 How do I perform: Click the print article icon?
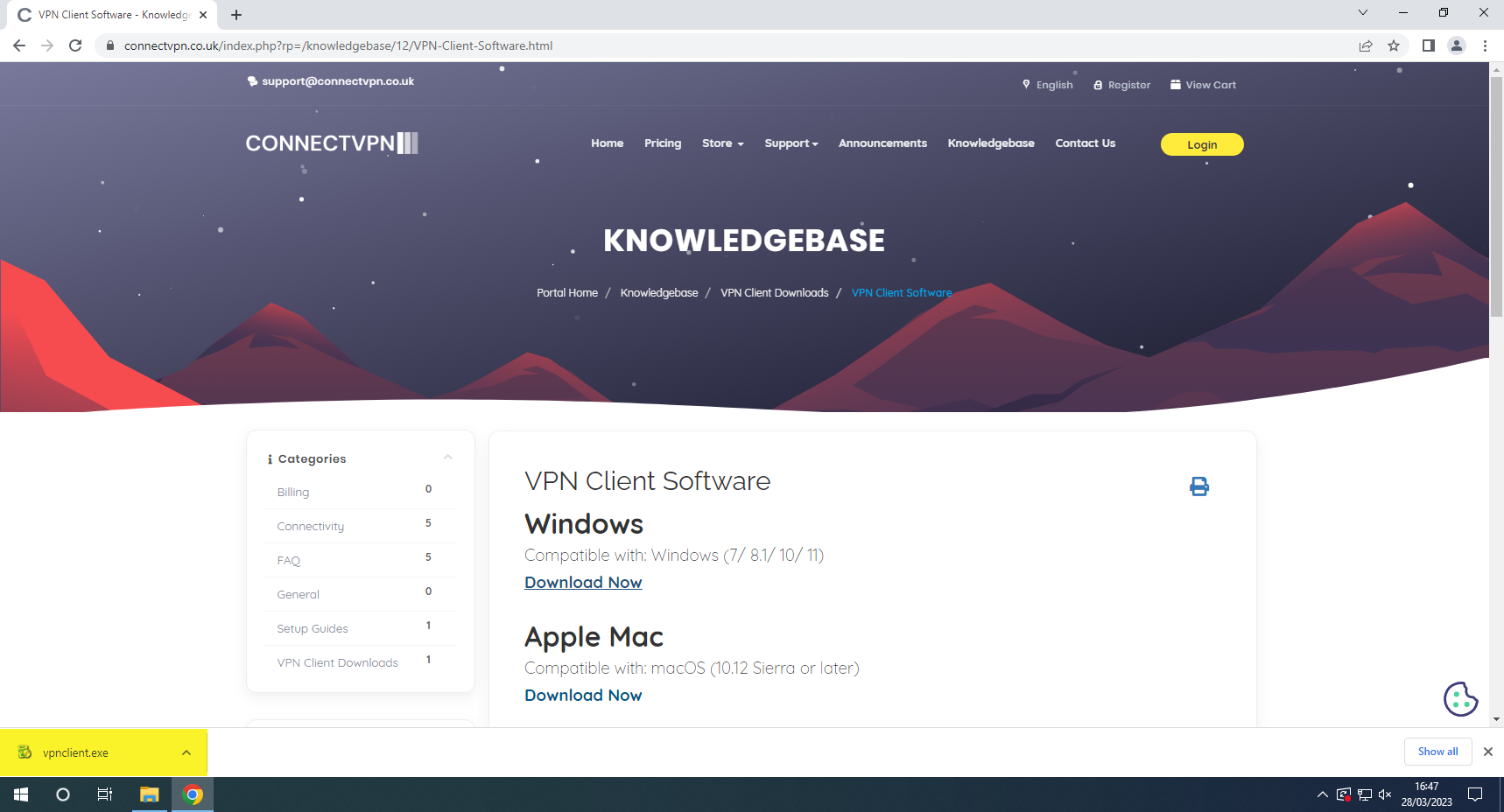1199,486
